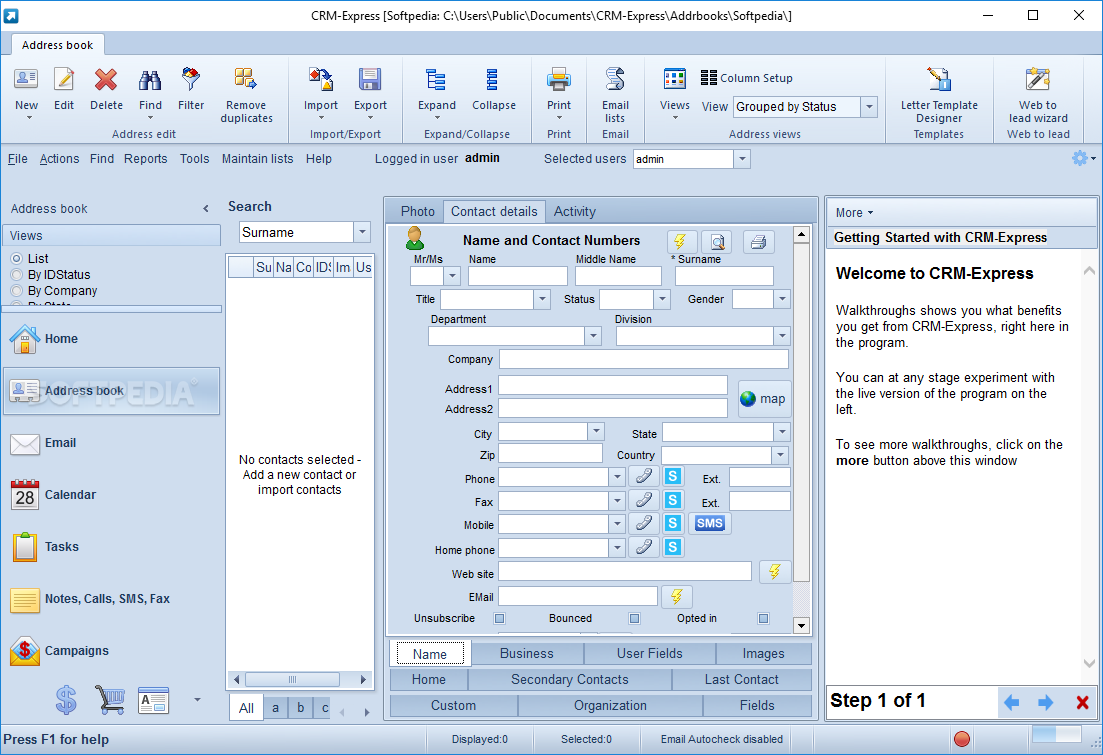Image resolution: width=1103 pixels, height=755 pixels.
Task: Click SMS button next to Mobile
Action: [x=710, y=524]
